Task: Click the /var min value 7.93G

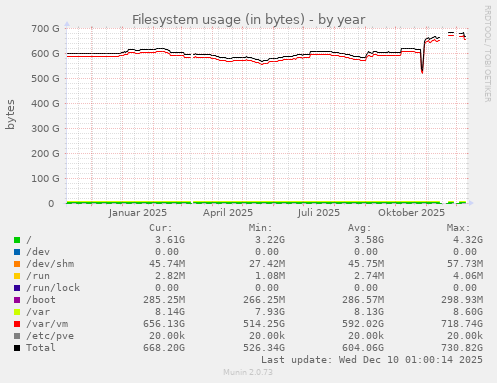Action: (x=270, y=312)
